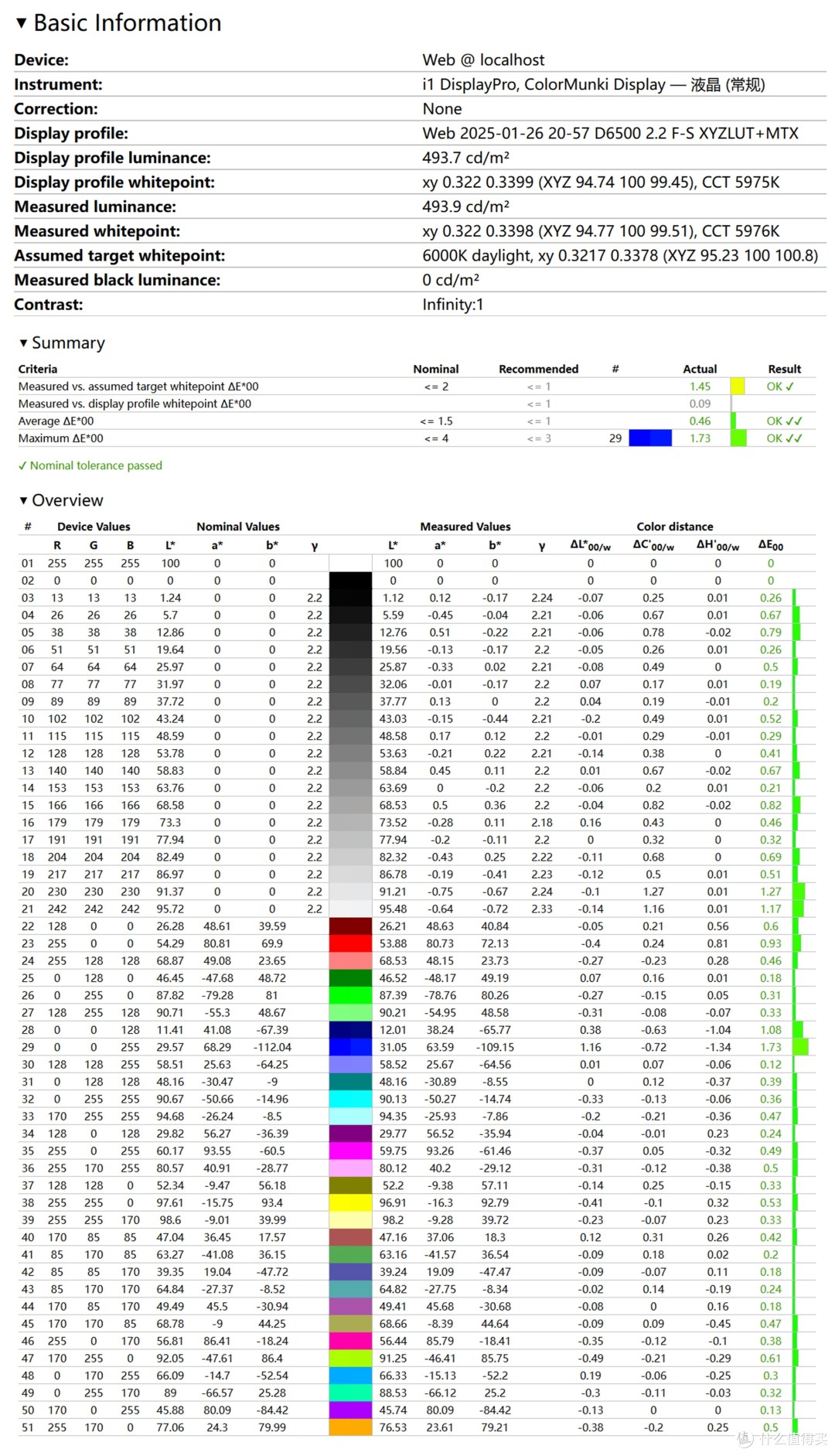This screenshot has width=835, height=1456.
Task: Collapse the Summary section triangle
Action: [23, 343]
